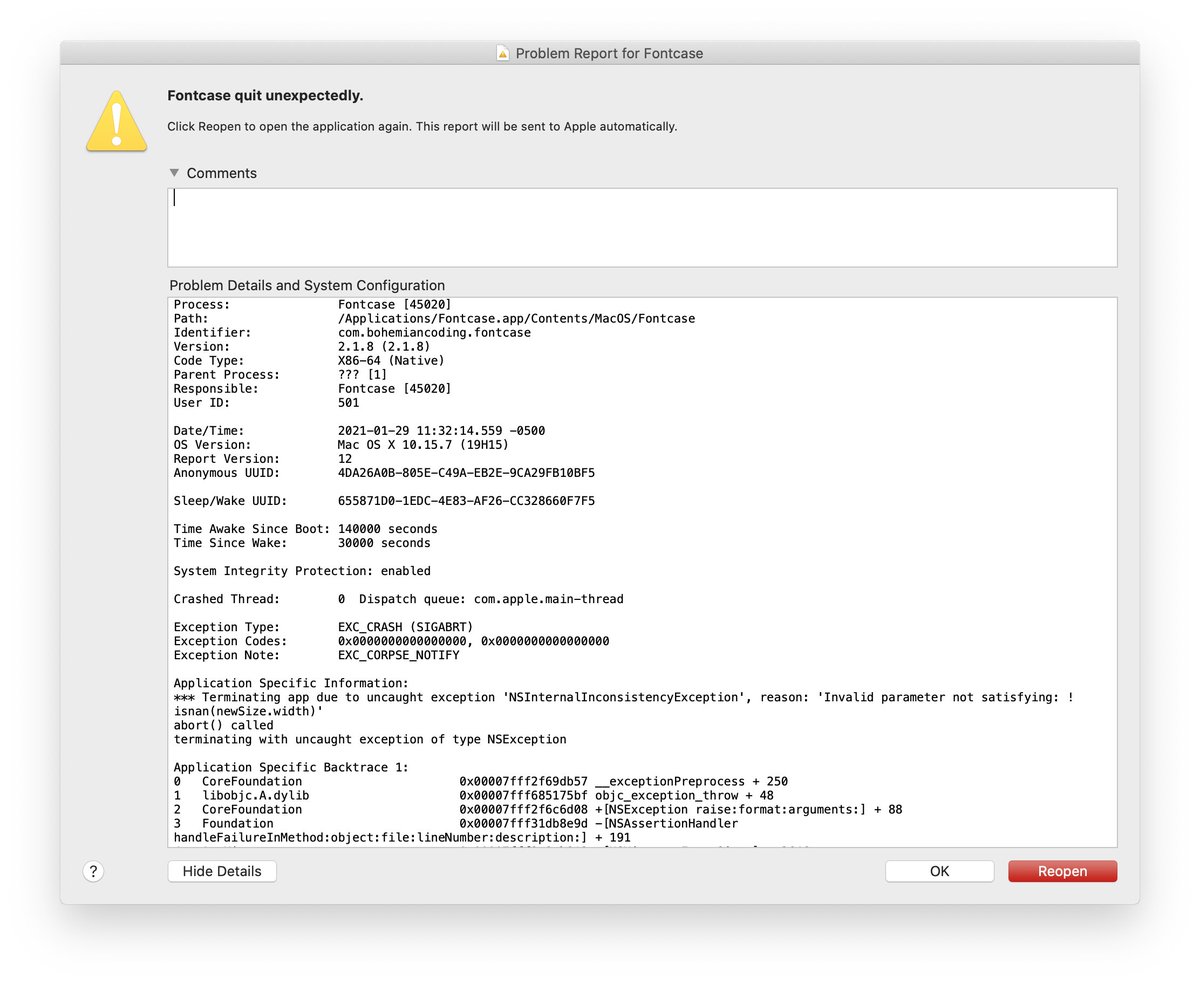The width and height of the screenshot is (1200, 984).
Task: Open help with the question mark button
Action: (93, 871)
